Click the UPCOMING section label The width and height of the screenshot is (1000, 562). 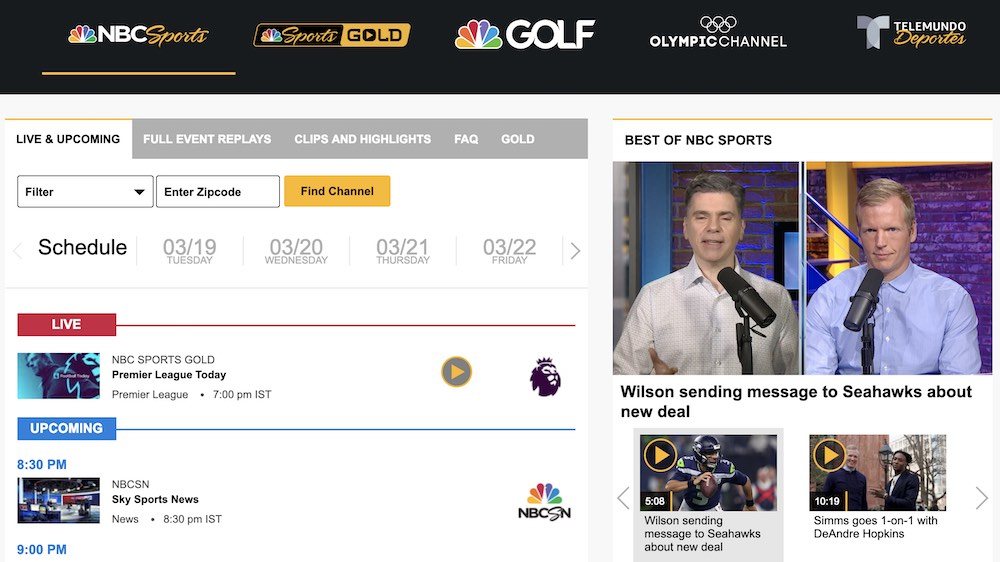(66, 428)
